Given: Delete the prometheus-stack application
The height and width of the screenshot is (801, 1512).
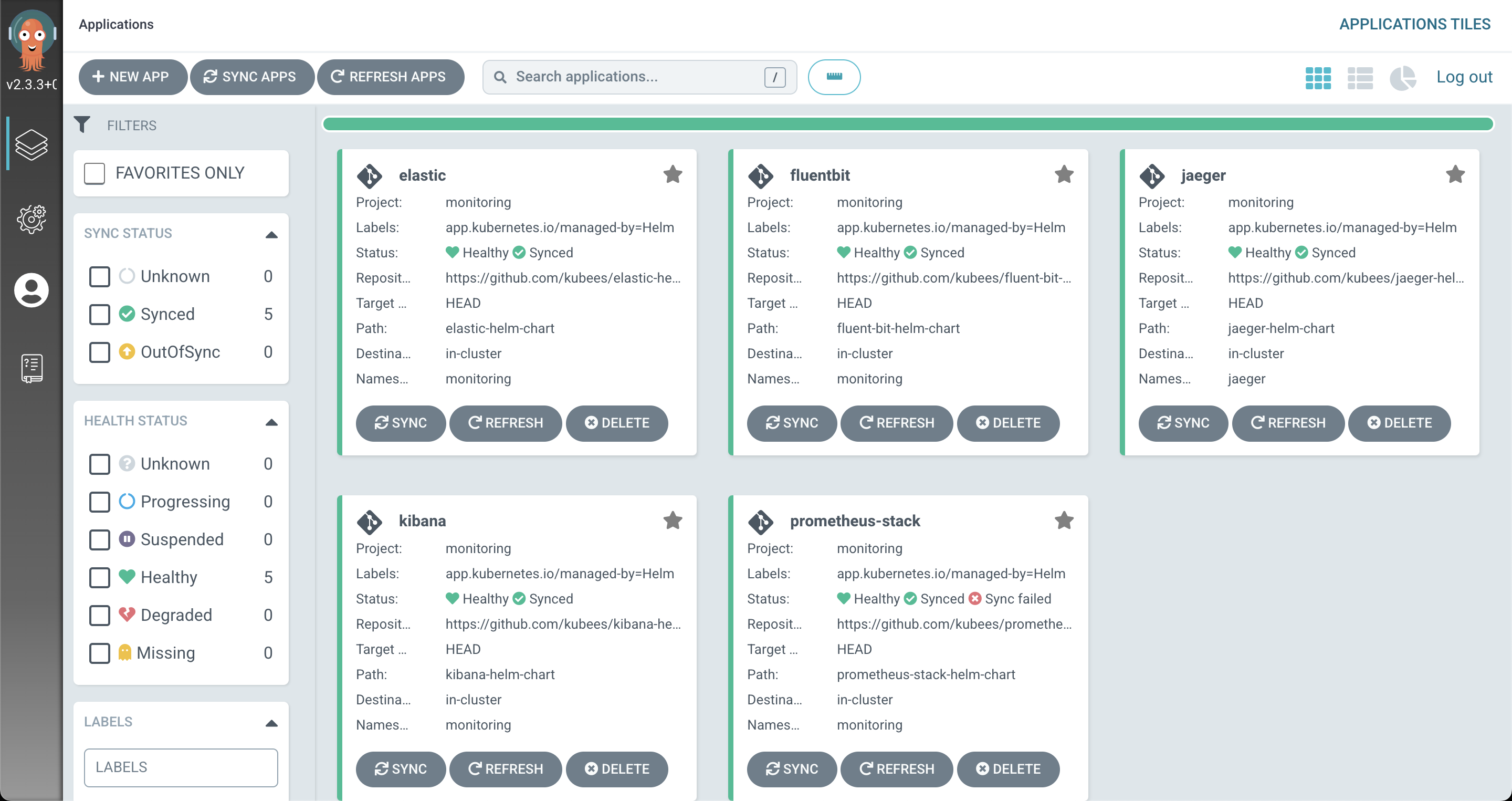Looking at the screenshot, I should coord(1008,769).
